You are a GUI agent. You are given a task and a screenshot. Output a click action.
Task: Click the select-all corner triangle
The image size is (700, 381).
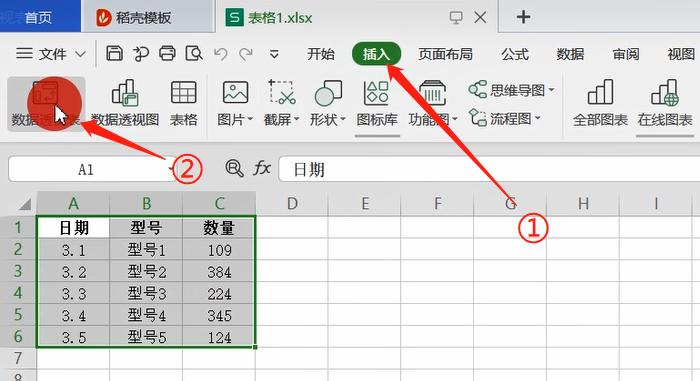point(25,204)
